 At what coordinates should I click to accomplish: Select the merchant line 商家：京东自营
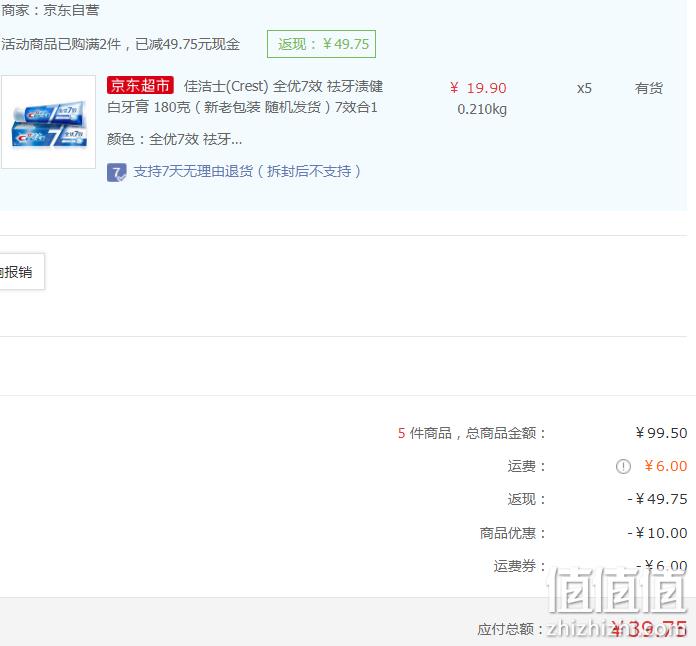point(50,10)
